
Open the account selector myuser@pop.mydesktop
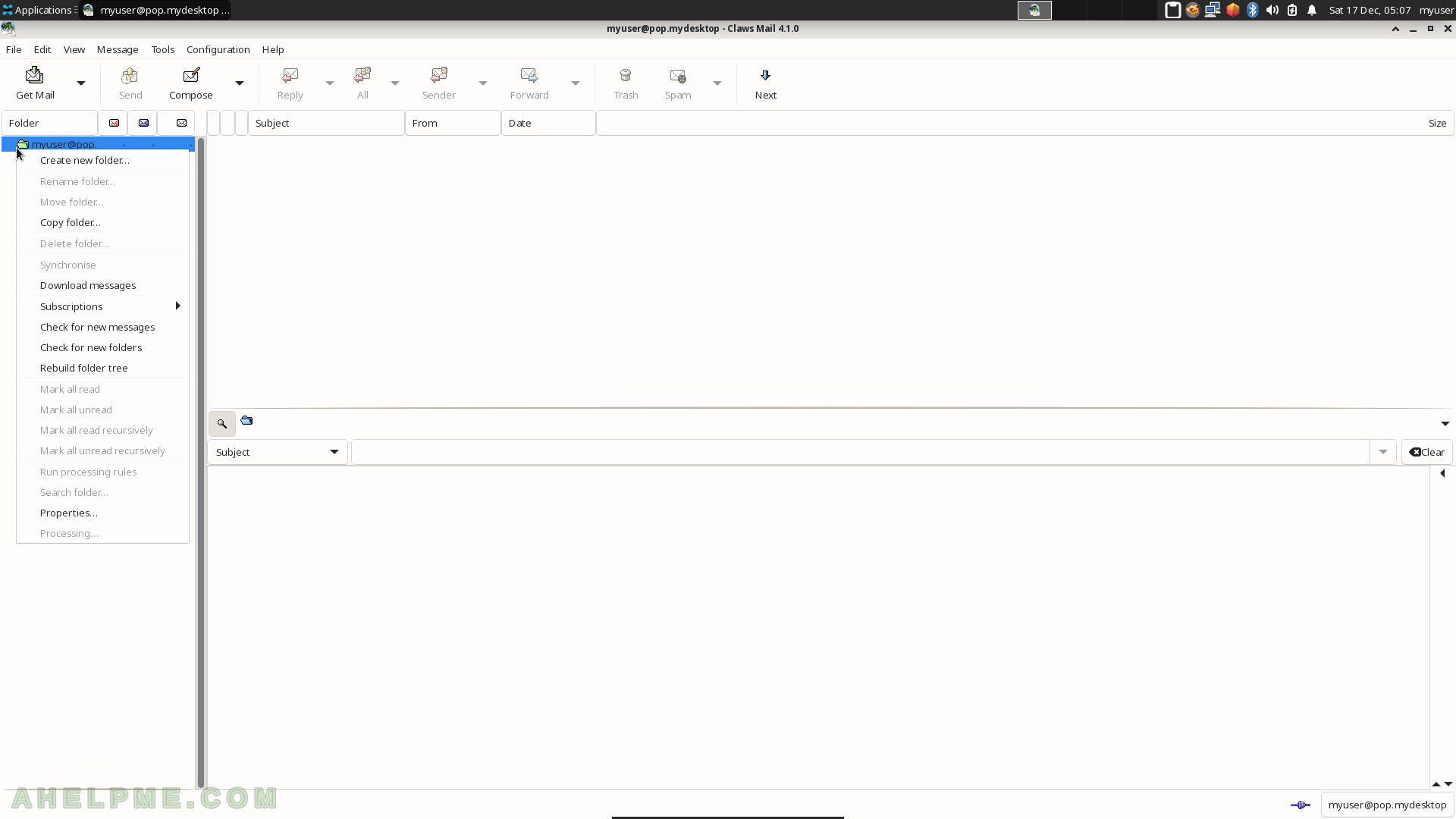1387,805
